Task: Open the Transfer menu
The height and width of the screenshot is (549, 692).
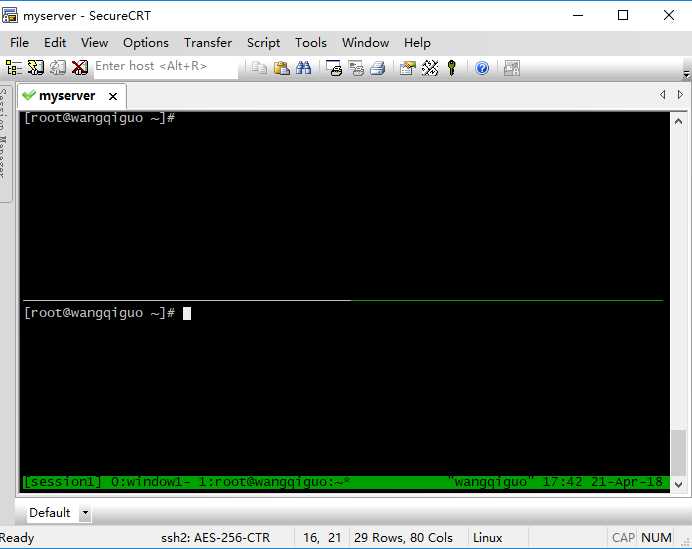Action: (x=208, y=43)
